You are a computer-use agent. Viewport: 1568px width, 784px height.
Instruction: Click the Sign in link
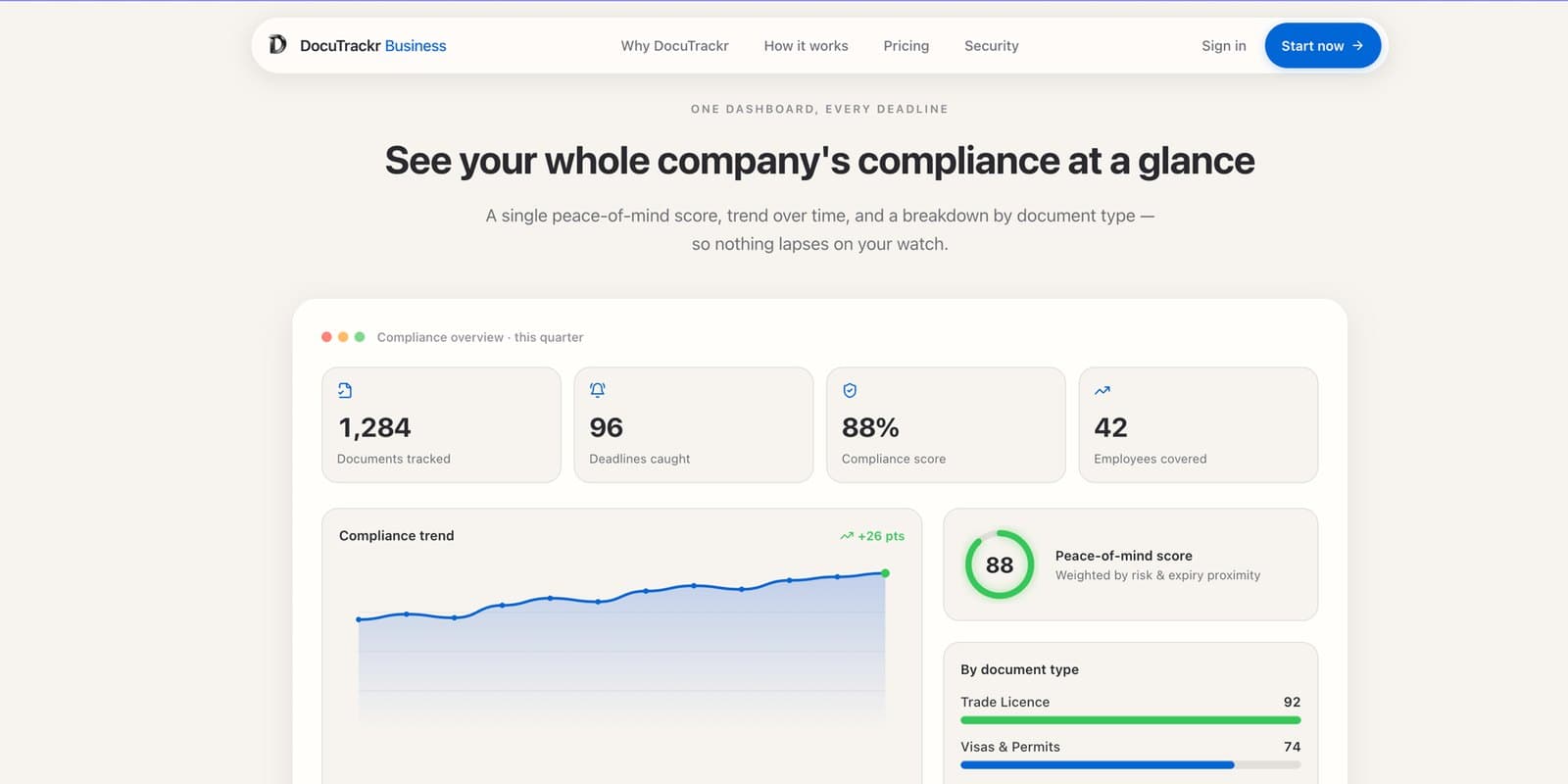coord(1223,45)
